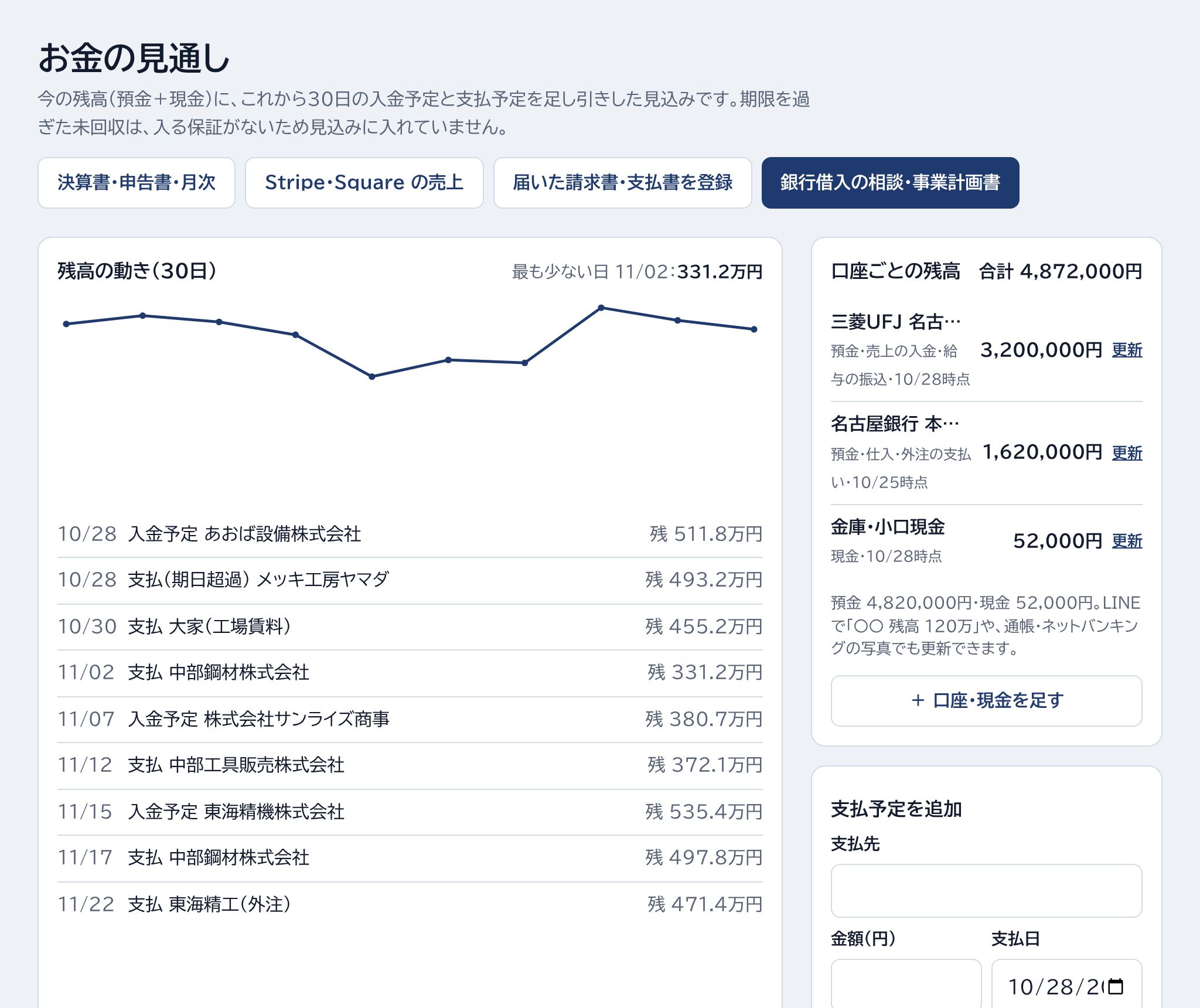Image resolution: width=1200 pixels, height=1008 pixels.
Task: Click balance value 残 380.7万円
Action: point(704,720)
